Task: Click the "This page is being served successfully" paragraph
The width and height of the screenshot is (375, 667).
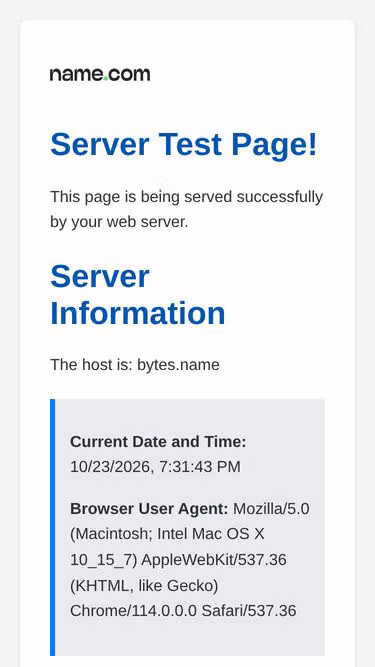Action: (x=186, y=209)
